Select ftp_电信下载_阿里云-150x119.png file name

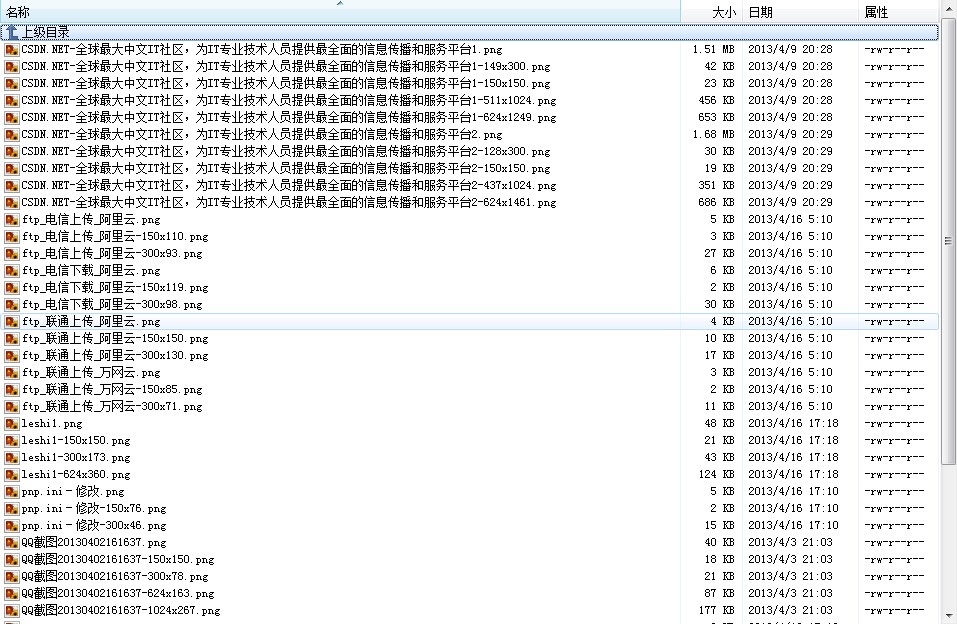[115, 288]
